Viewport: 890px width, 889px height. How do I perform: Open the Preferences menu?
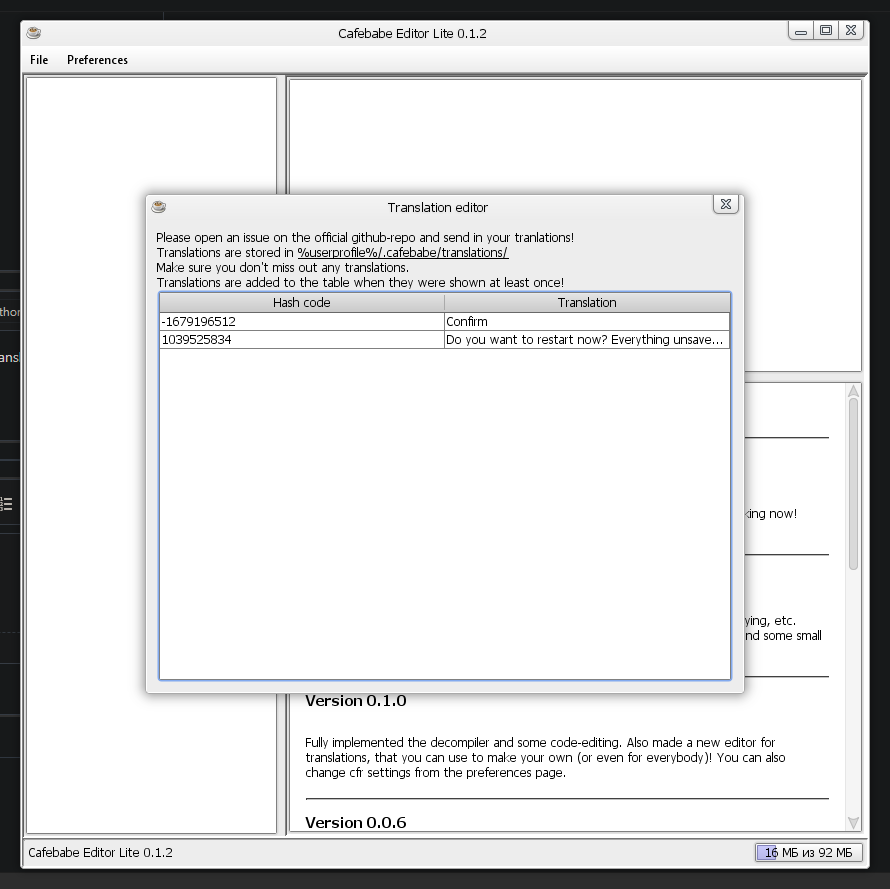[x=97, y=60]
